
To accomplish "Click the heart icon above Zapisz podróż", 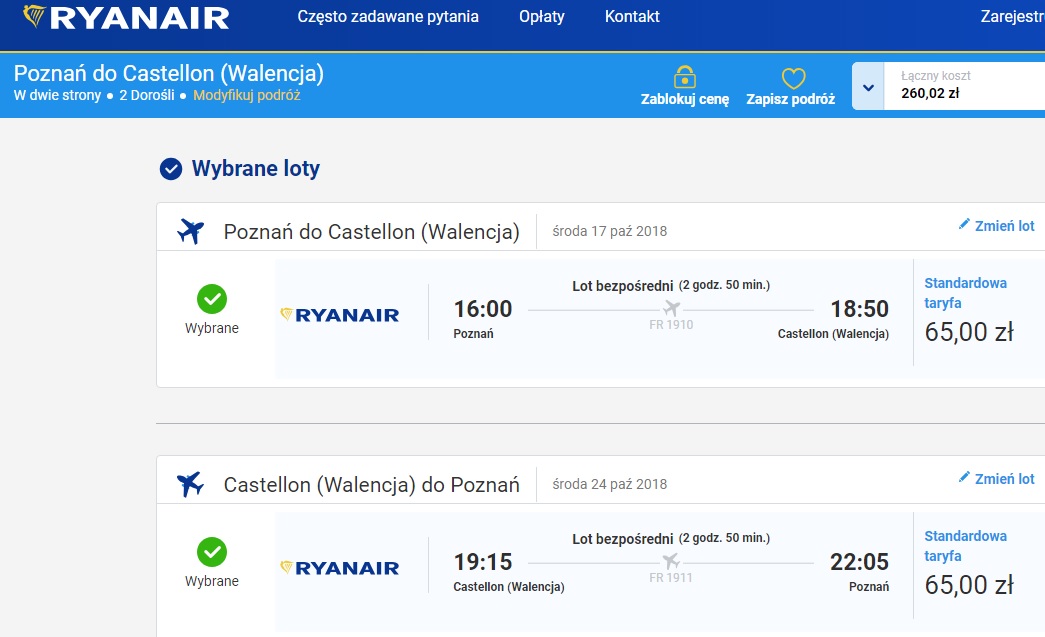I will [793, 78].
